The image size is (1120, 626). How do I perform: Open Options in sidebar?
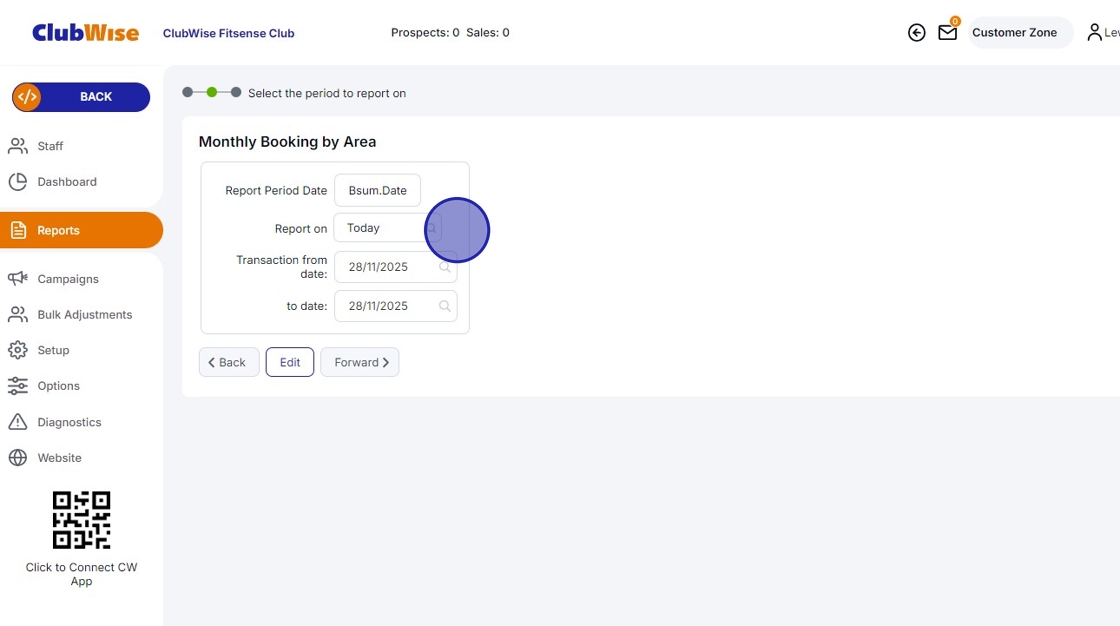coord(59,386)
